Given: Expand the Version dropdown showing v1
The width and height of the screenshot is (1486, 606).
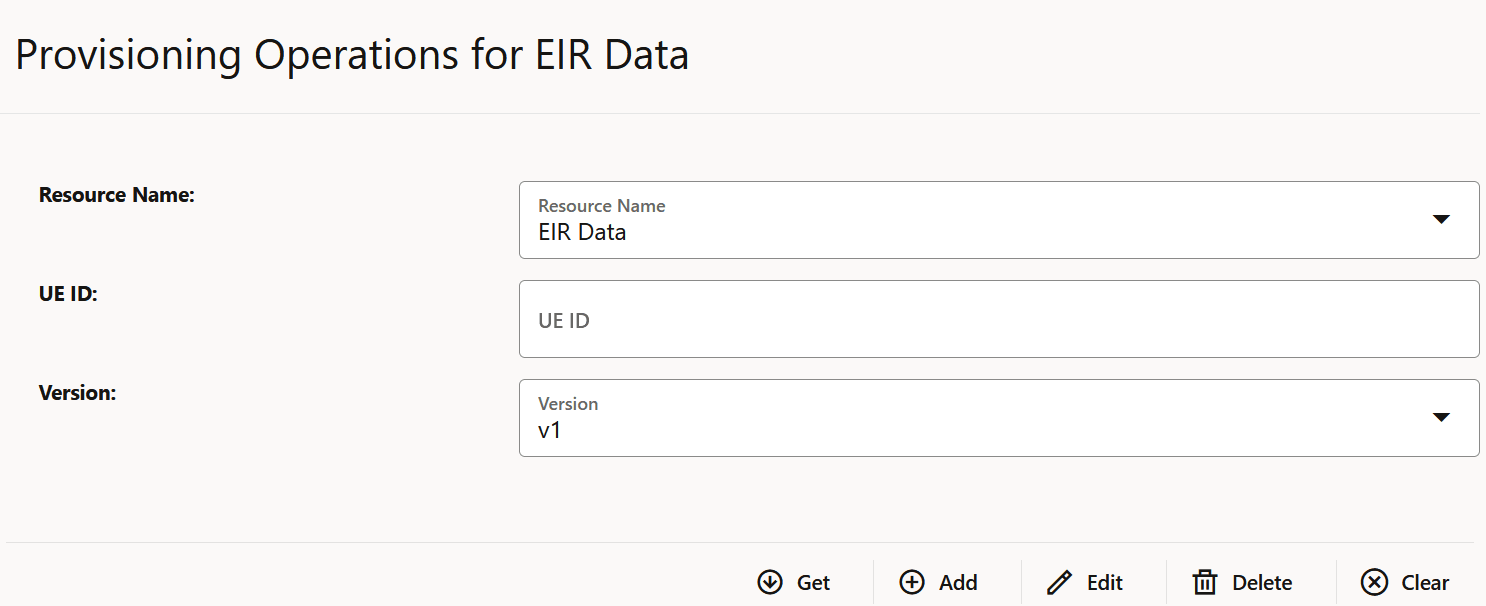Looking at the screenshot, I should (1441, 417).
